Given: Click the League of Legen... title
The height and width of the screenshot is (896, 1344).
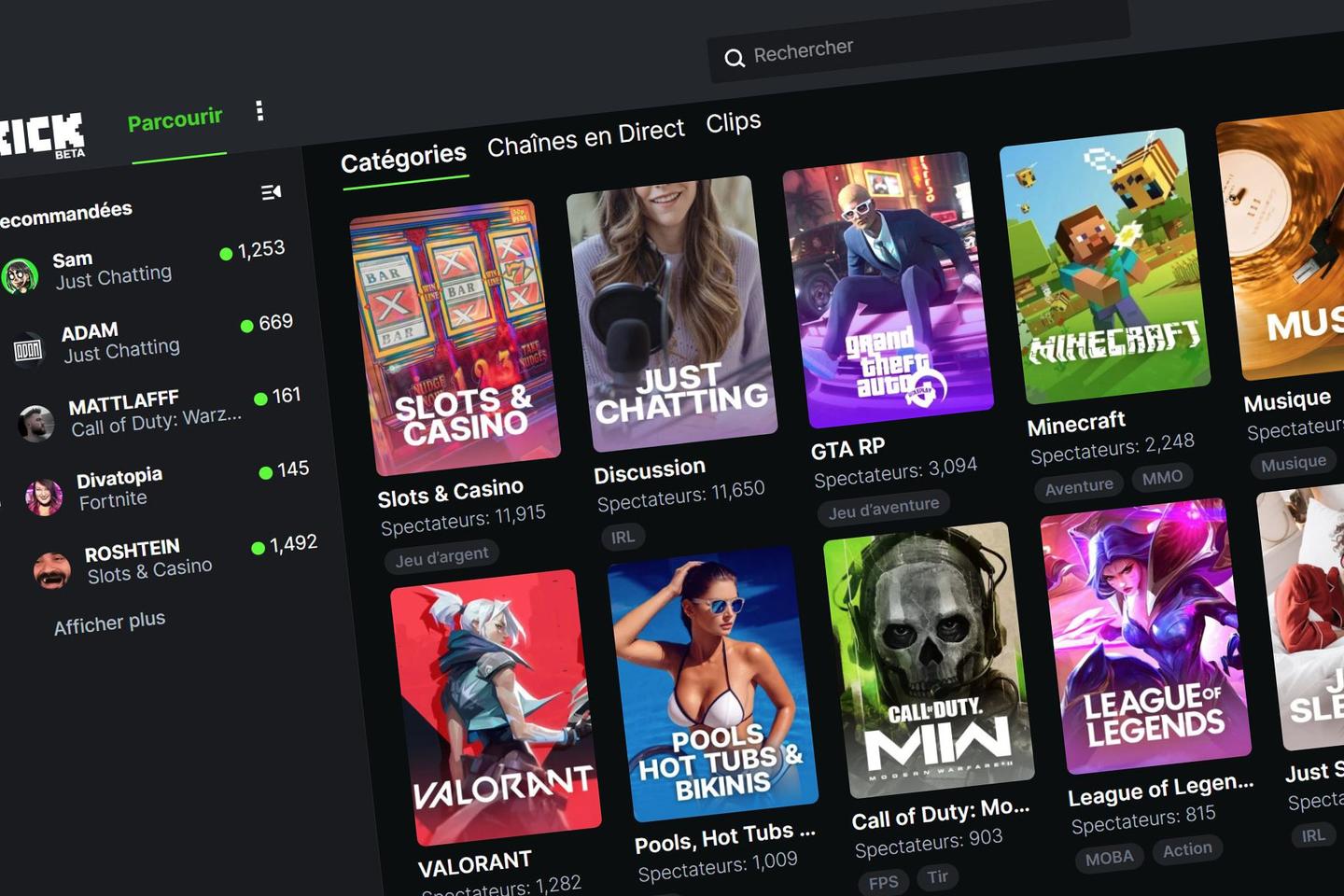Looking at the screenshot, I should [1160, 790].
